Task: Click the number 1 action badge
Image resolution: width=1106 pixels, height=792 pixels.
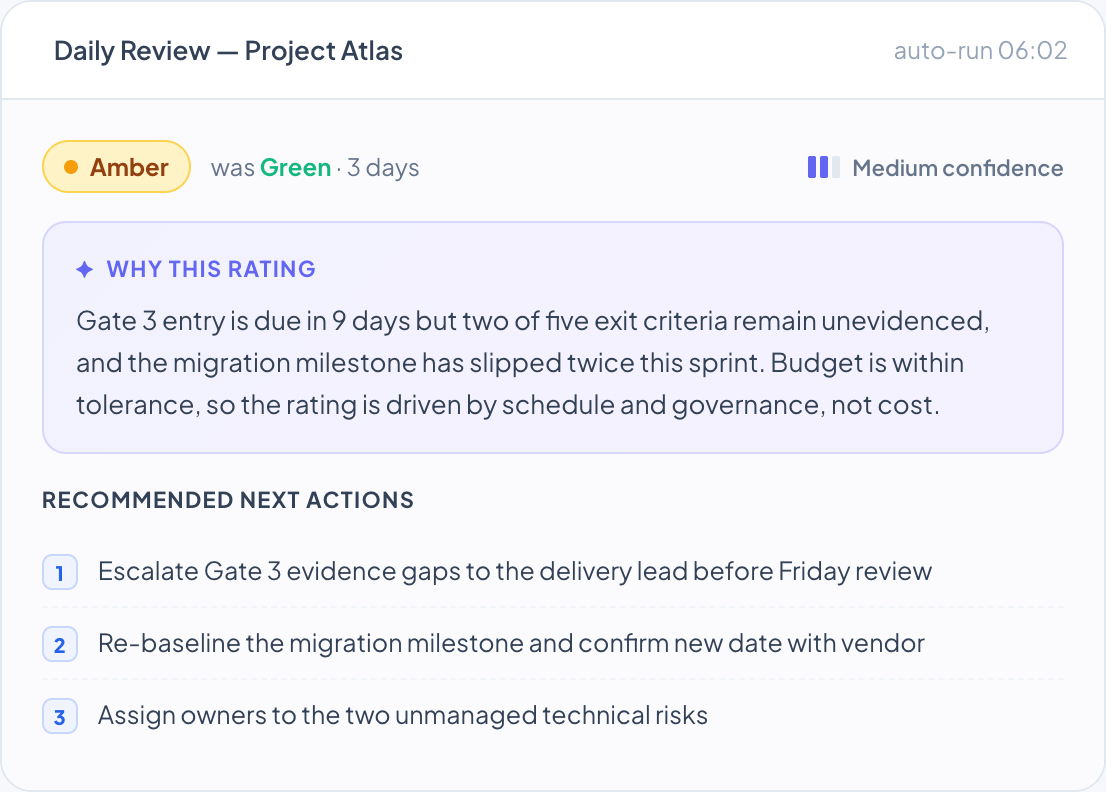Action: (60, 573)
